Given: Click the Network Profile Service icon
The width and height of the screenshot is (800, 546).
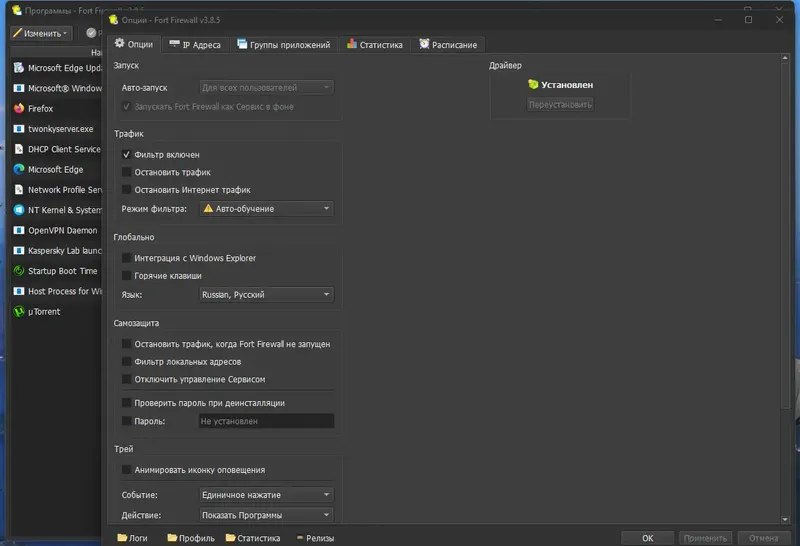Looking at the screenshot, I should pos(19,190).
